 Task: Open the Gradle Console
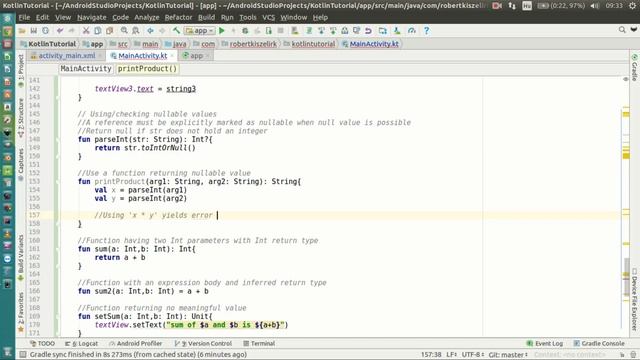click(x=599, y=343)
